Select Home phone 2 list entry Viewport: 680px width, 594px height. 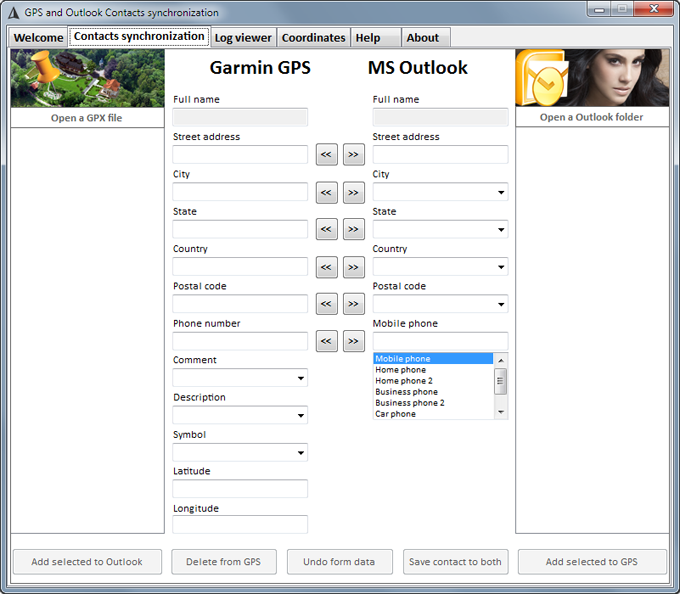coord(433,381)
